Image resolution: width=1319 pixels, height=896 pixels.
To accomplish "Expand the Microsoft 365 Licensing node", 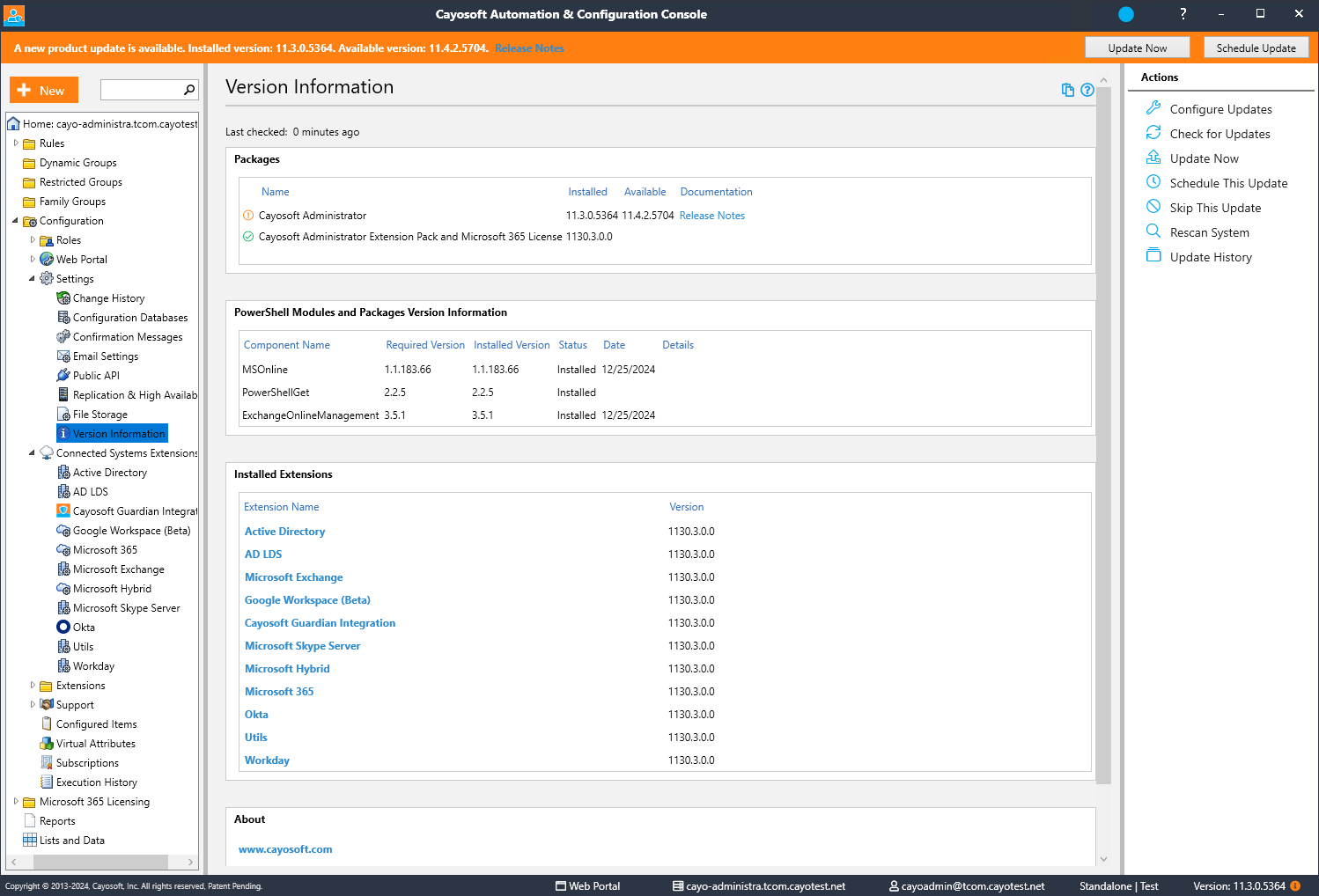I will (x=16, y=801).
